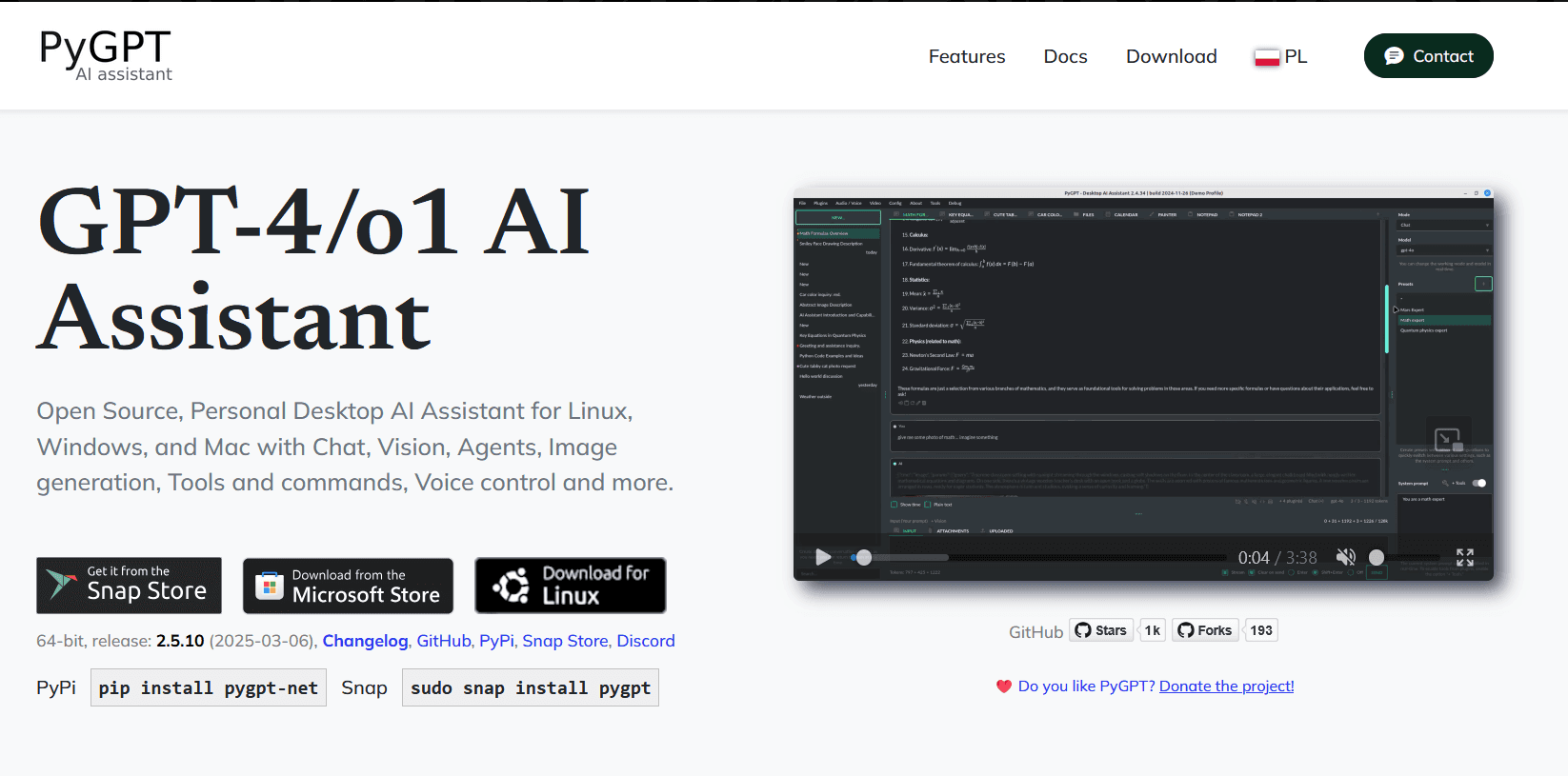Viewport: 1568px width, 776px height.
Task: Click the PyGPT AI assistant logo
Action: click(106, 55)
